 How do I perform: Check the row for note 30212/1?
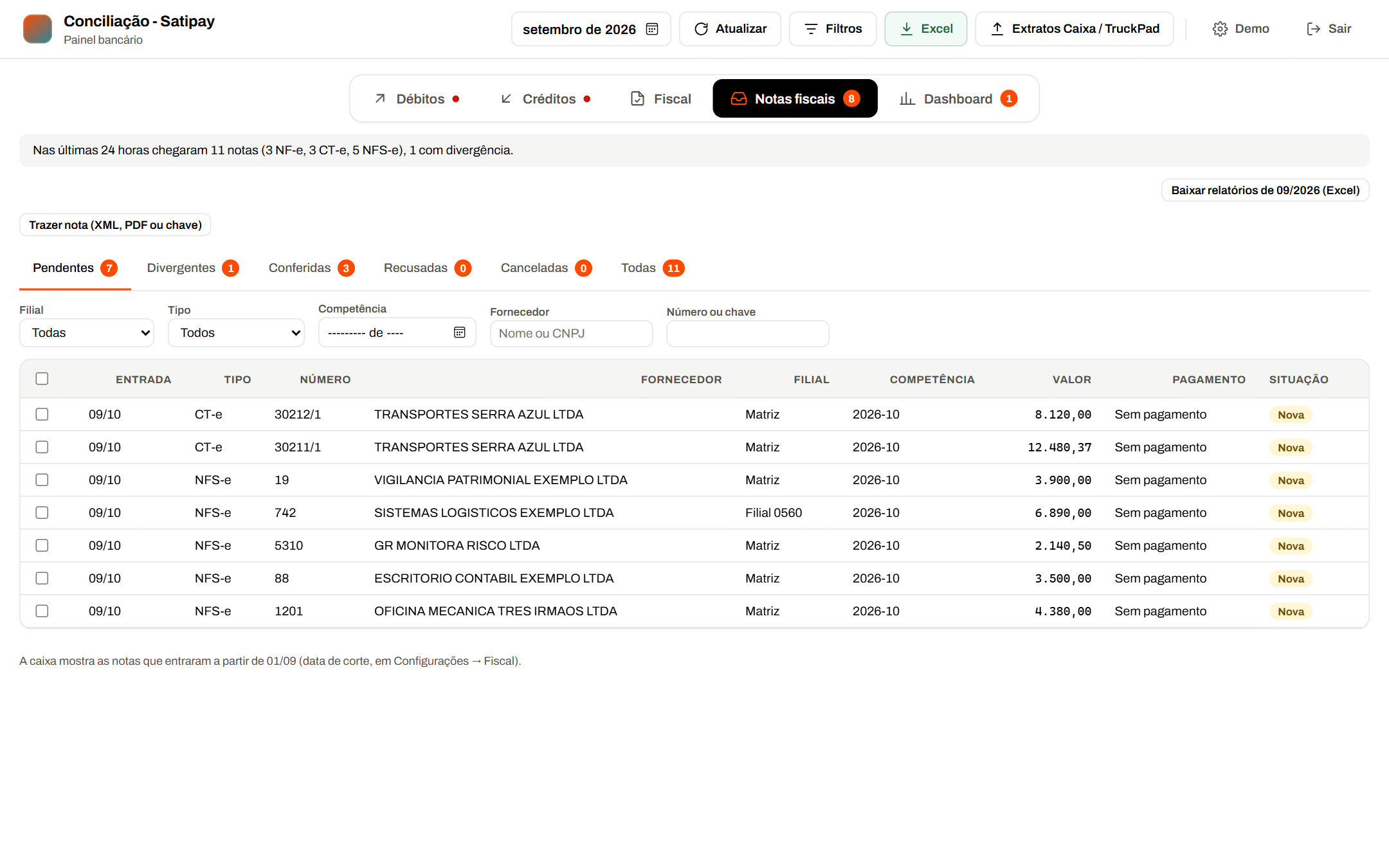(42, 414)
